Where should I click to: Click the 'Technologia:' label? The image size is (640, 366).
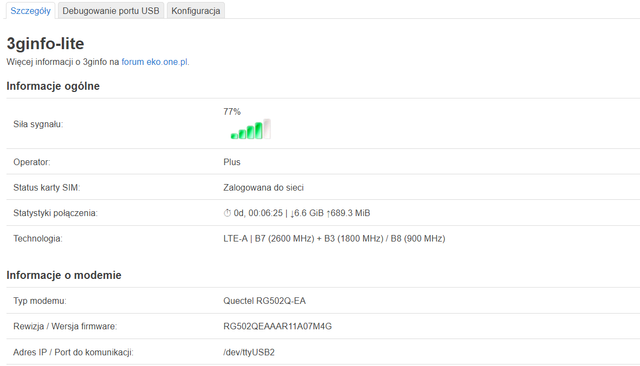pyautogui.click(x=38, y=239)
